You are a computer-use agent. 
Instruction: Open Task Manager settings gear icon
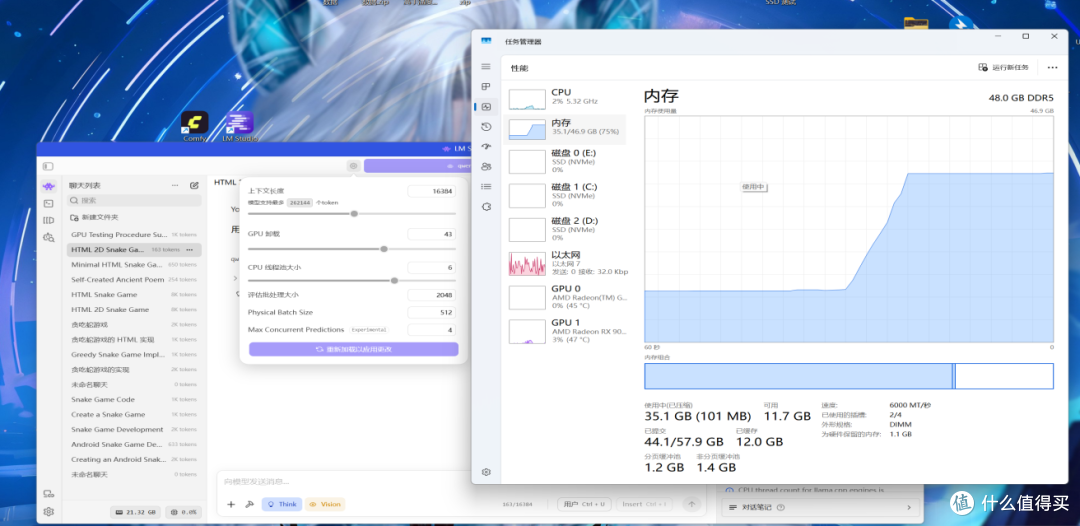pos(486,472)
